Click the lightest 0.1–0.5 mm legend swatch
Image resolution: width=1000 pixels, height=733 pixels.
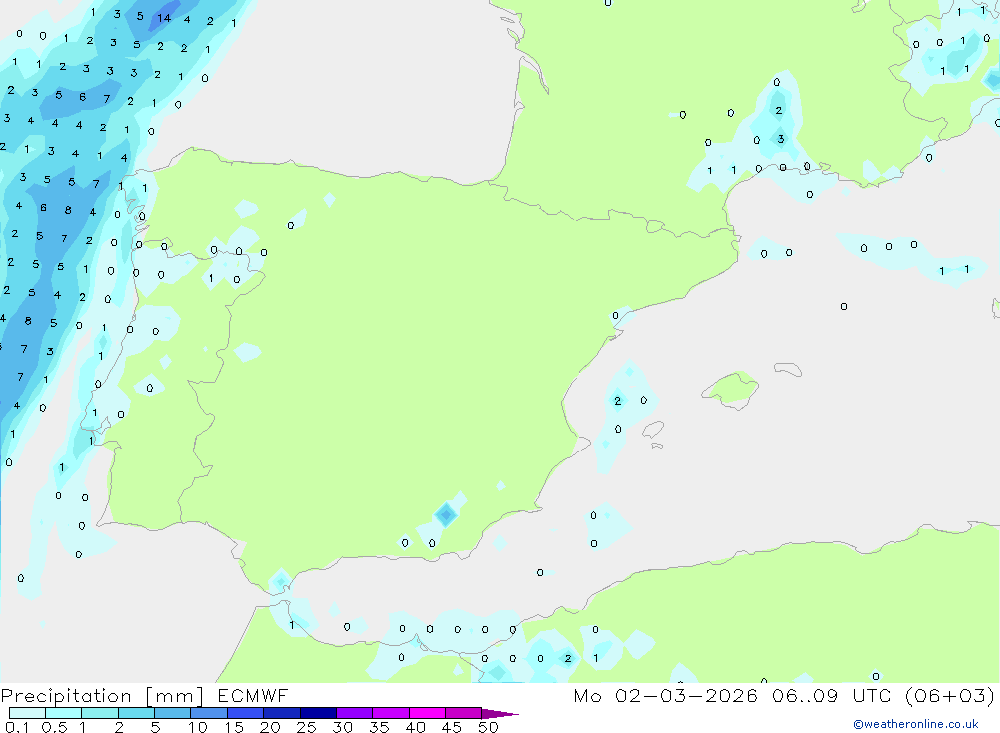pos(27,713)
